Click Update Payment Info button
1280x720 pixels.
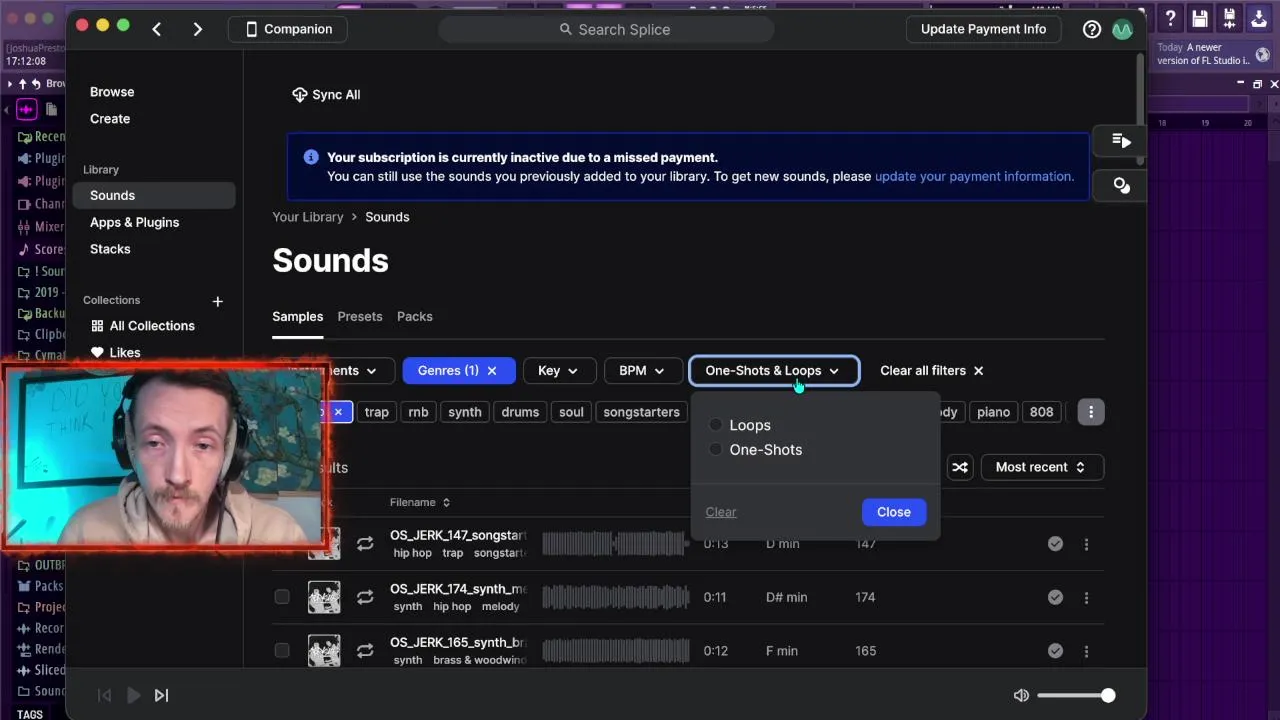[x=983, y=29]
